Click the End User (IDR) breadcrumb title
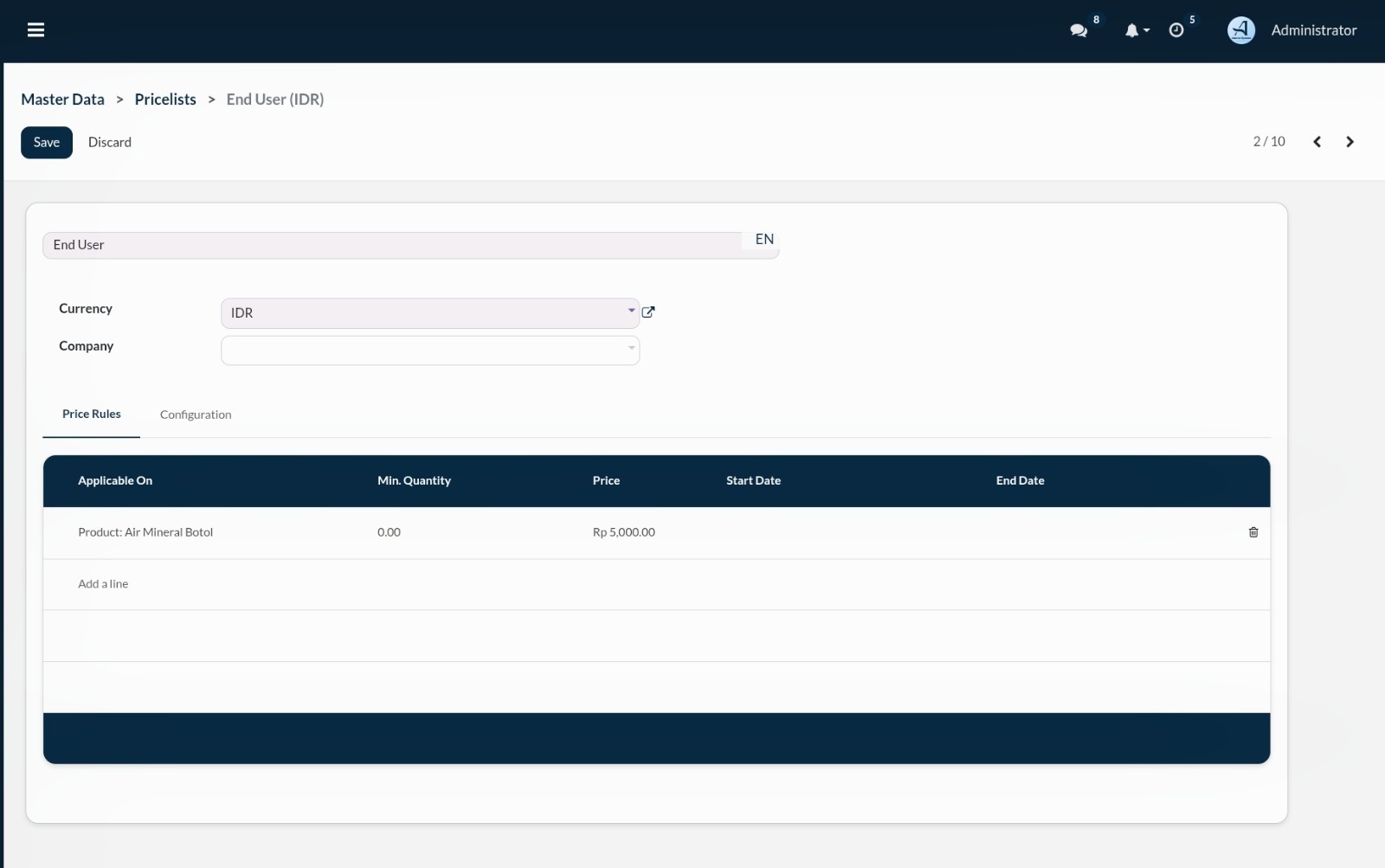 click(x=275, y=100)
